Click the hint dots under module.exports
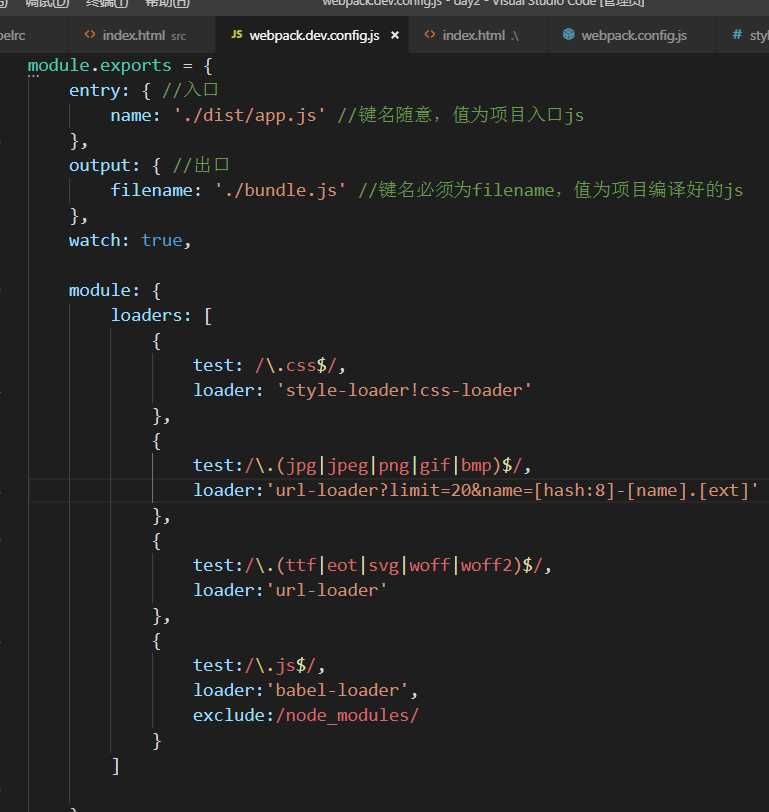 (x=33, y=76)
